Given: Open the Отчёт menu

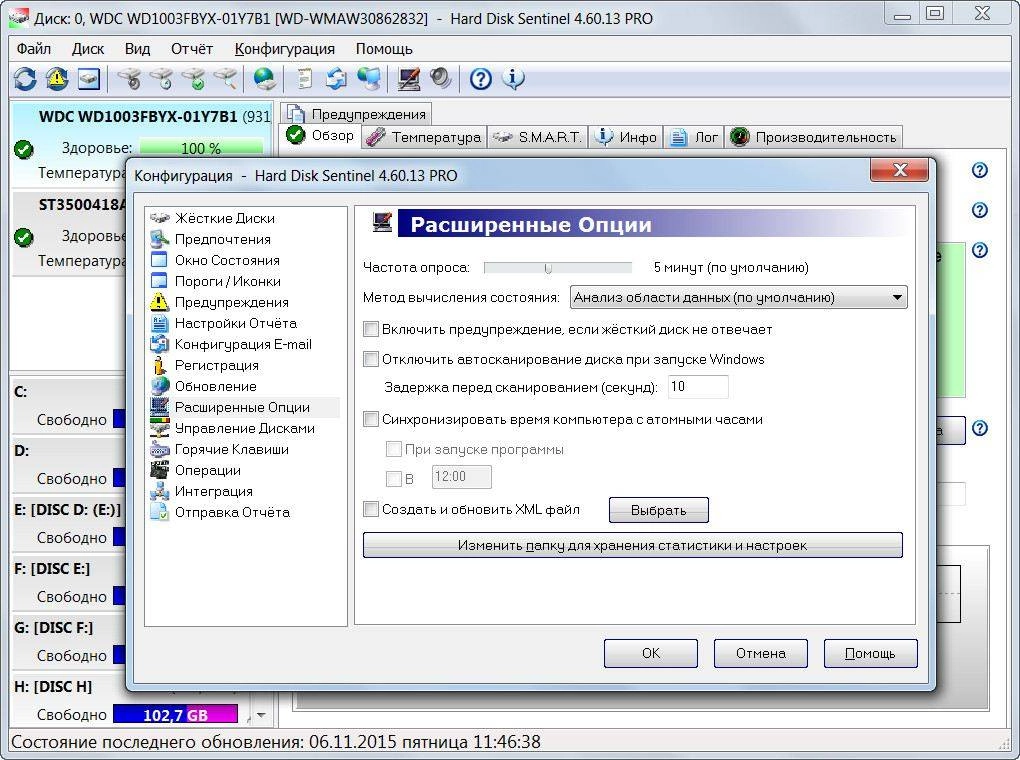Looking at the screenshot, I should (192, 49).
